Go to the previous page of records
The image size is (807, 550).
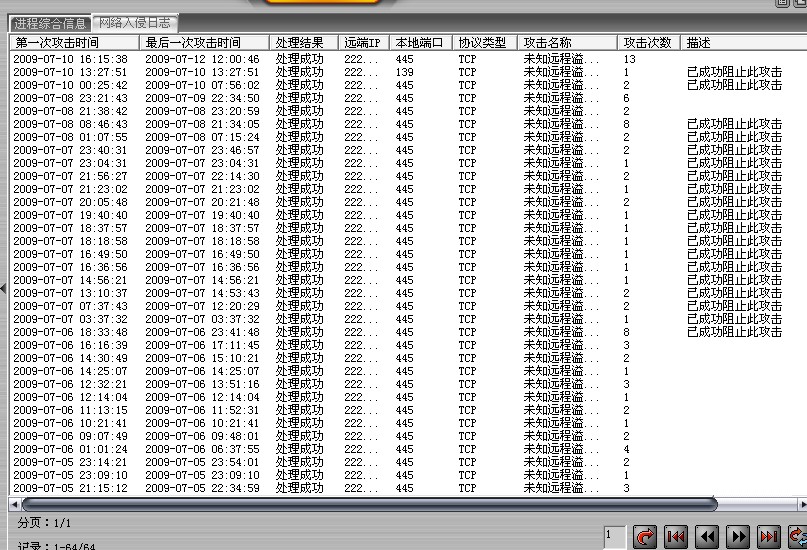point(707,537)
